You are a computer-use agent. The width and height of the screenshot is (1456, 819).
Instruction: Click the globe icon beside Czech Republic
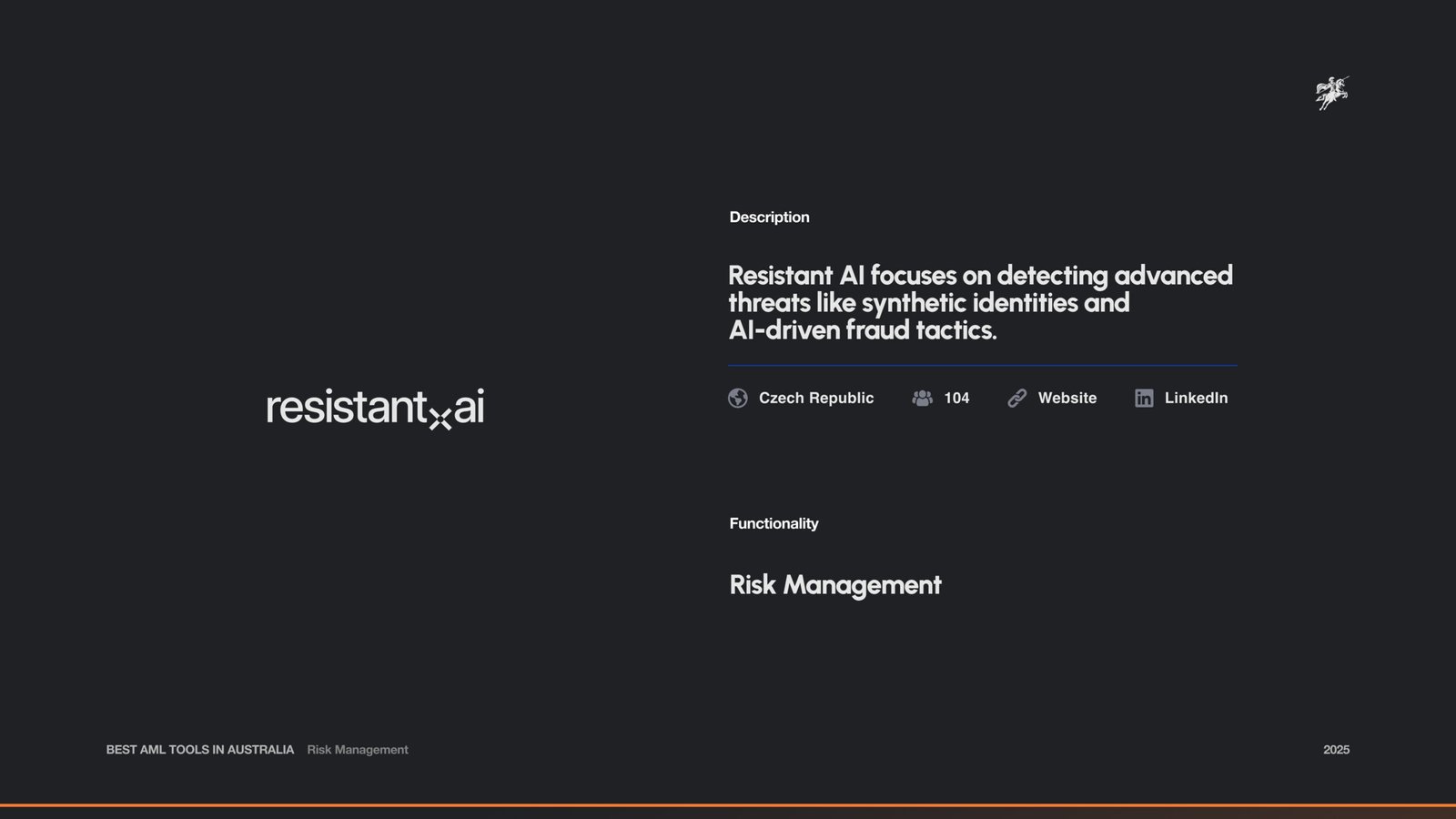click(x=738, y=398)
